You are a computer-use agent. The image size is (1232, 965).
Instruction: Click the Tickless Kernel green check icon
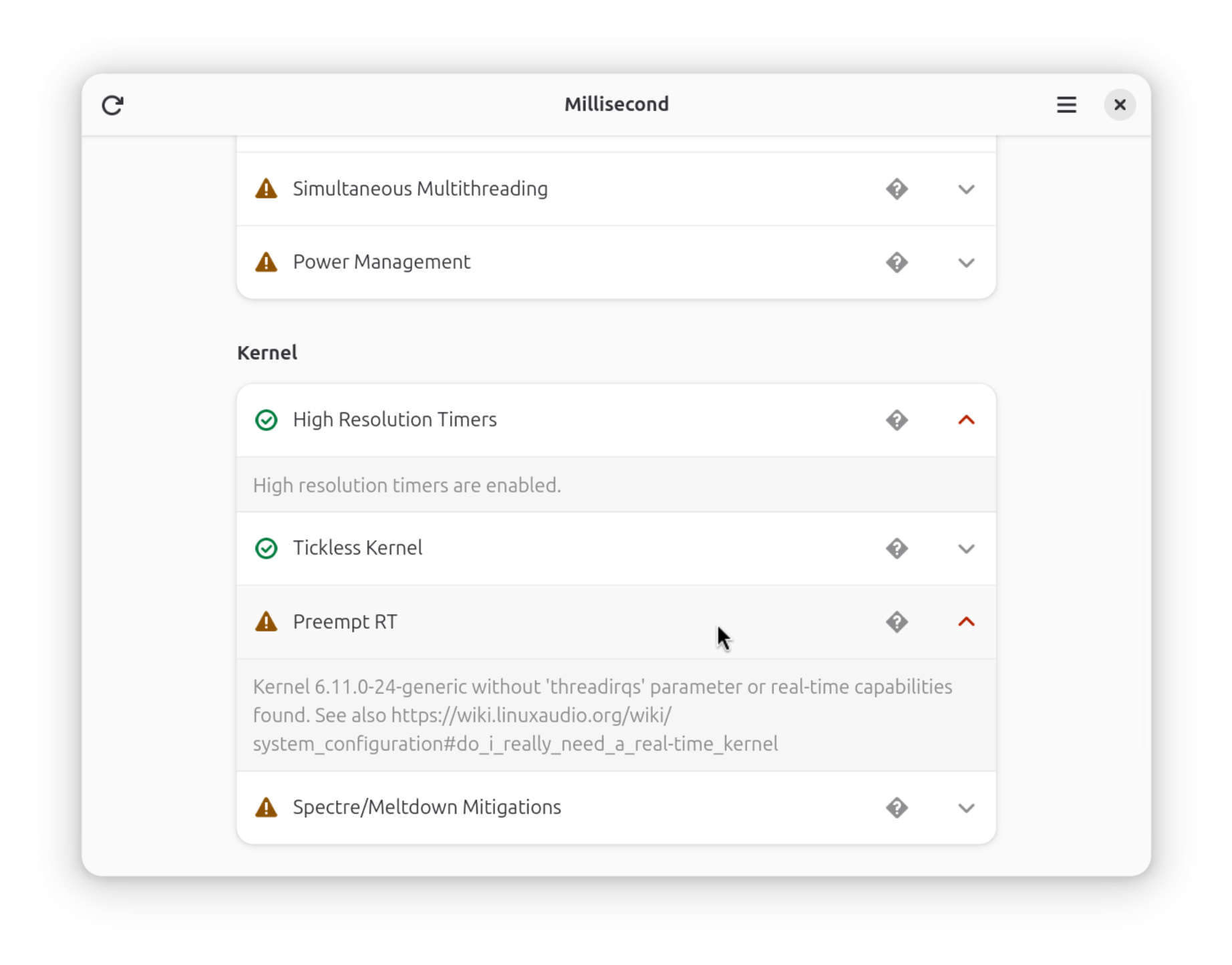coord(266,549)
